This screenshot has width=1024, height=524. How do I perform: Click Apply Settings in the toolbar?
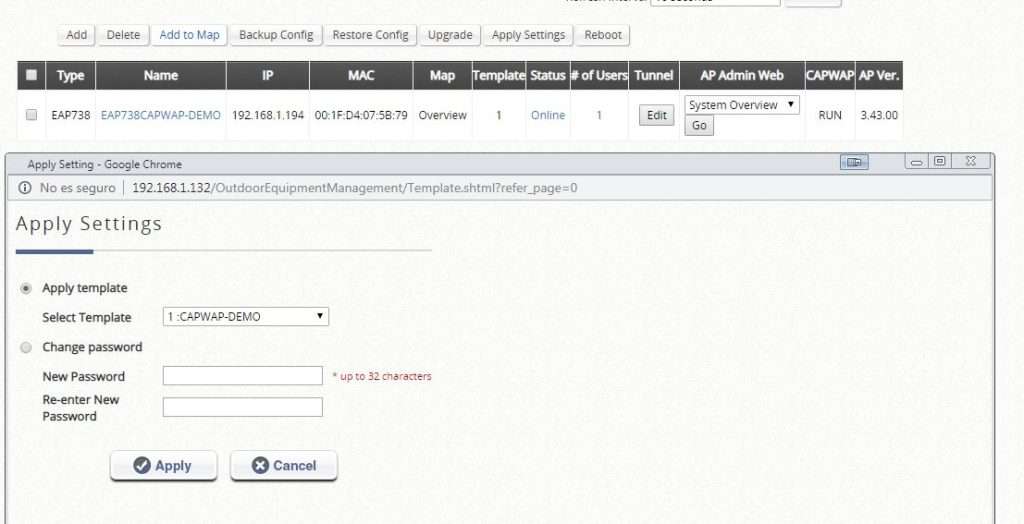pos(528,35)
